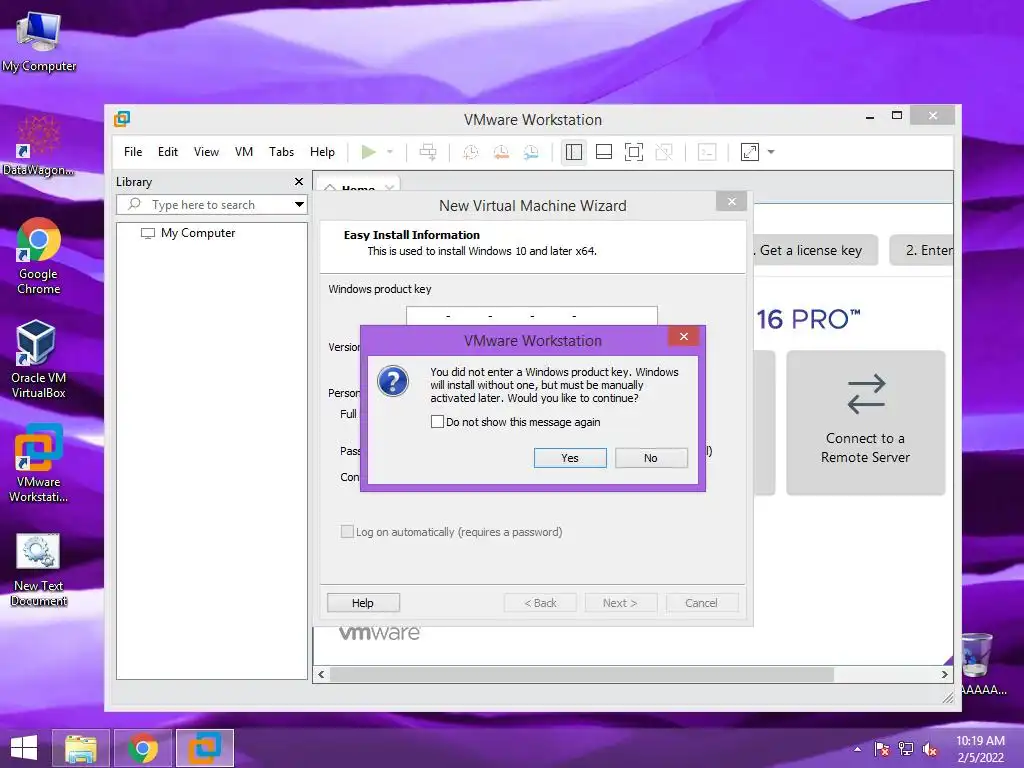Select New Text Document desktop icon
Screen dimensions: 1024x768
[x=39, y=570]
